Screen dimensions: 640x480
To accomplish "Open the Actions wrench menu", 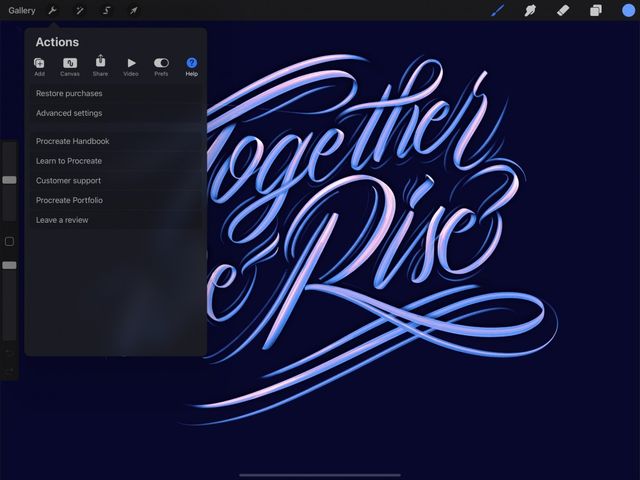I will click(53, 10).
